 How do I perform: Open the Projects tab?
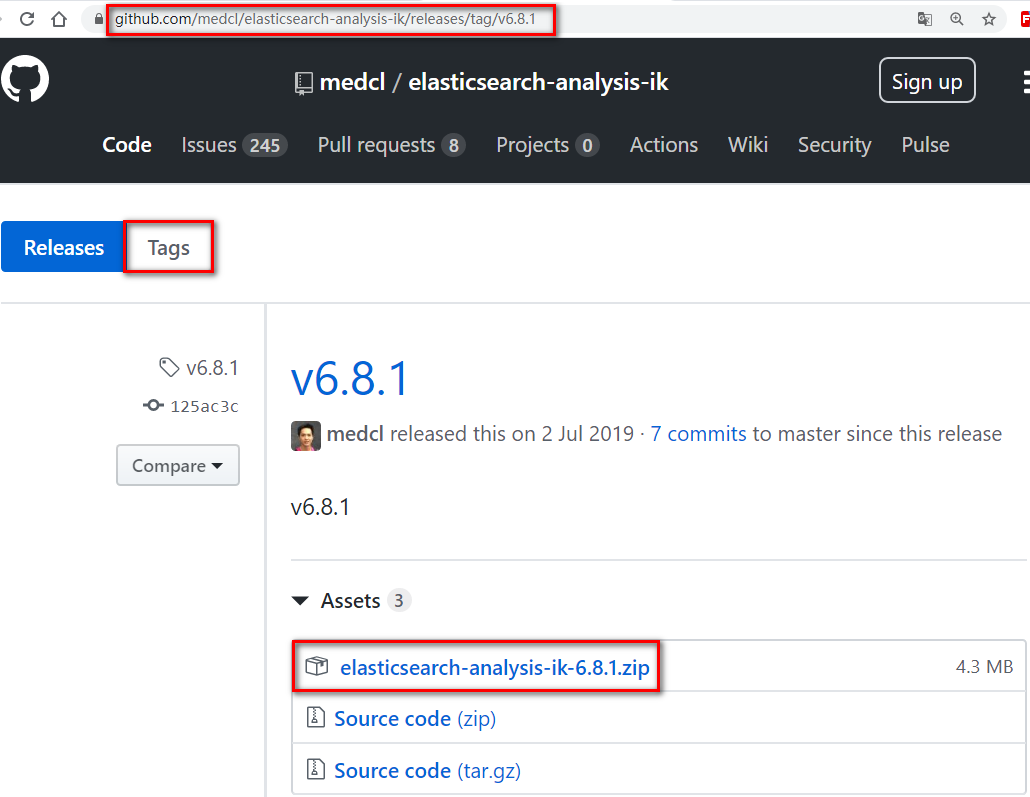click(547, 145)
